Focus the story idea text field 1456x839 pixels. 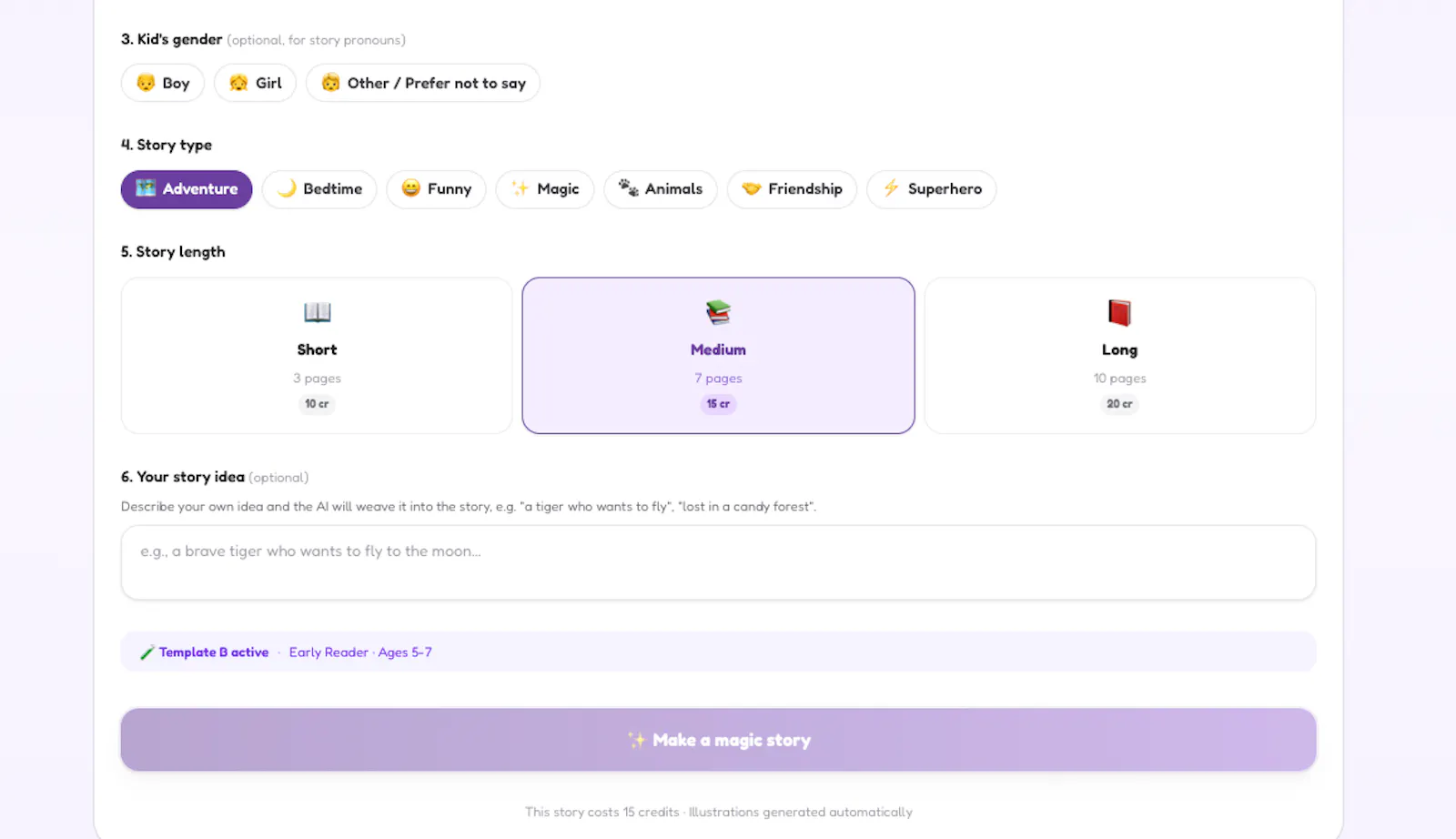tap(718, 562)
